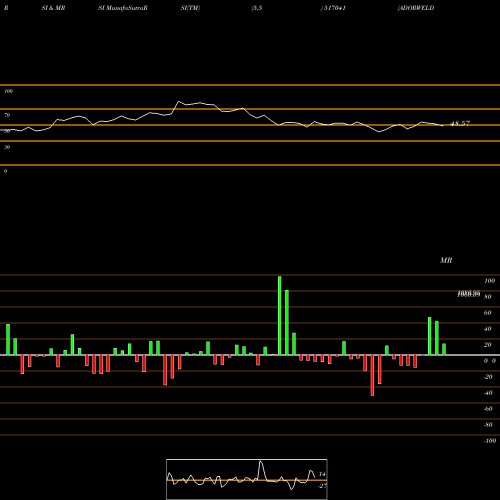Click the '-27' value in mini chart
Image resolution: width=500 pixels, height=500 pixels.
(322, 486)
